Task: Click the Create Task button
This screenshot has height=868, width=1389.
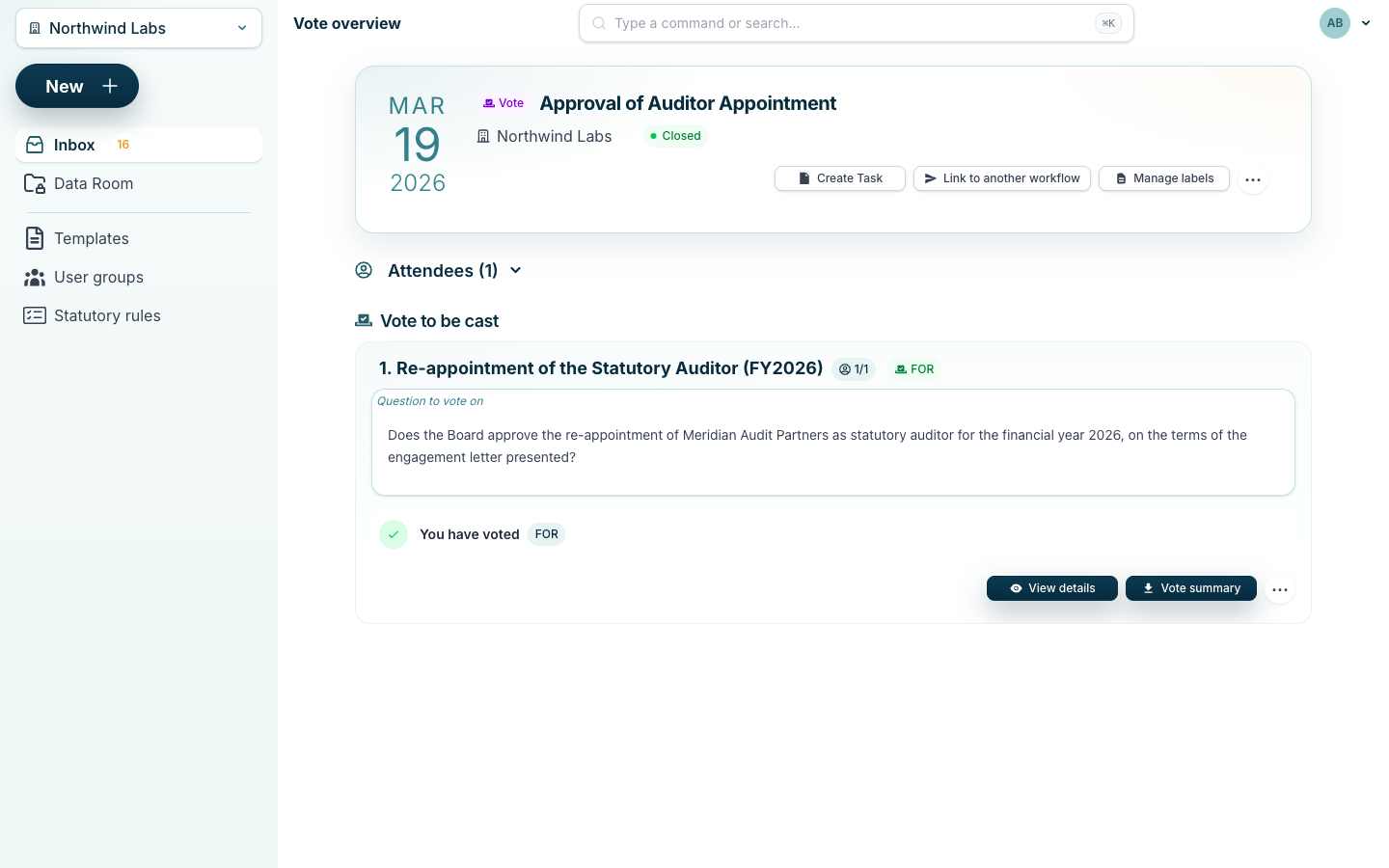Action: (840, 178)
